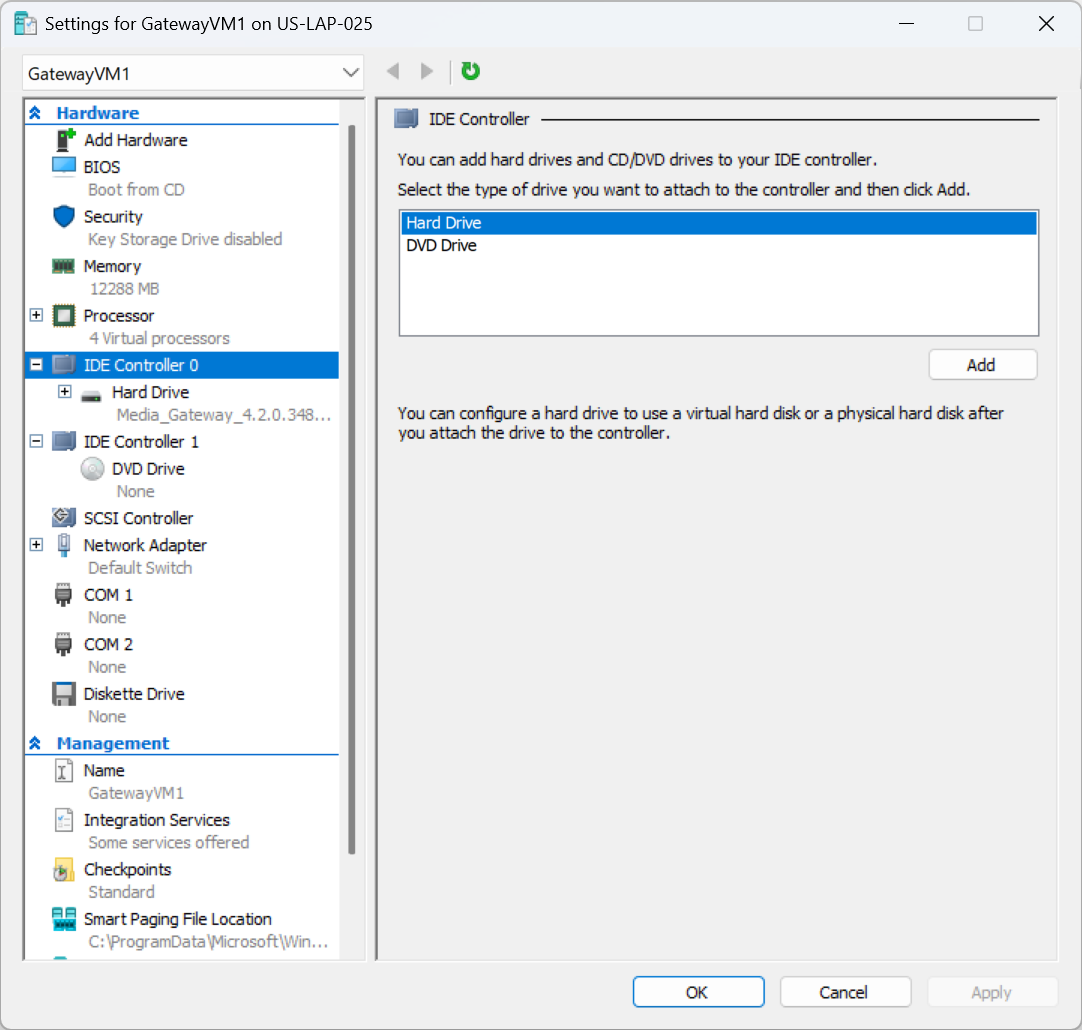Viewport: 1082px width, 1030px height.
Task: Click the forward navigation arrow
Action: coord(427,71)
